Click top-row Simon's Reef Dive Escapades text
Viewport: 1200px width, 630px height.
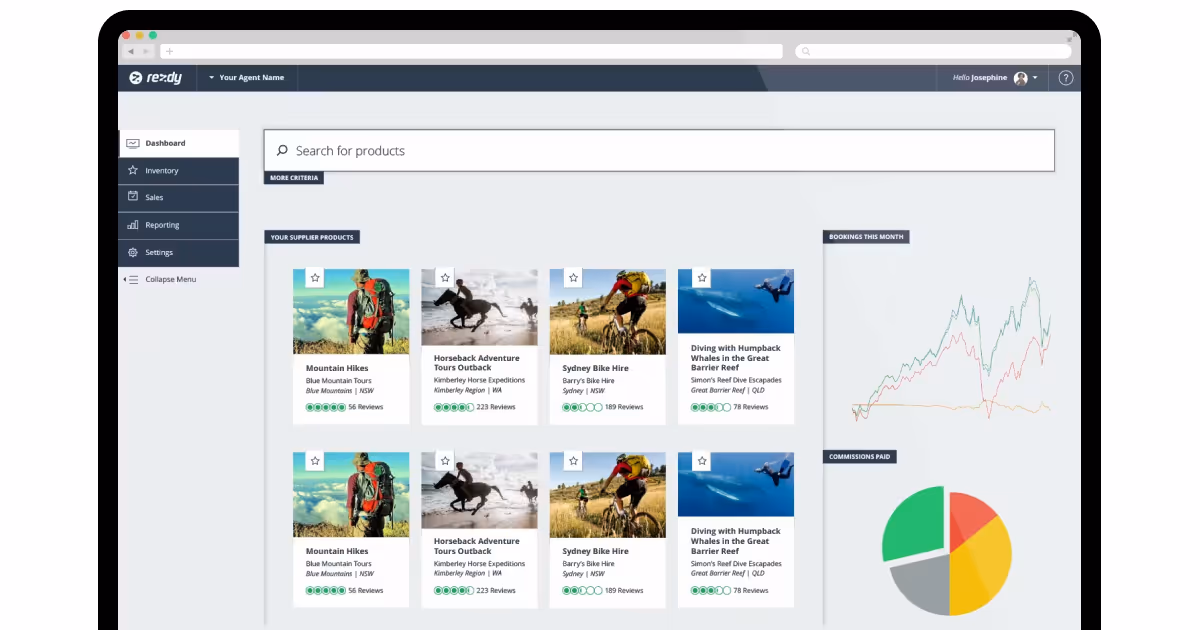coord(736,380)
